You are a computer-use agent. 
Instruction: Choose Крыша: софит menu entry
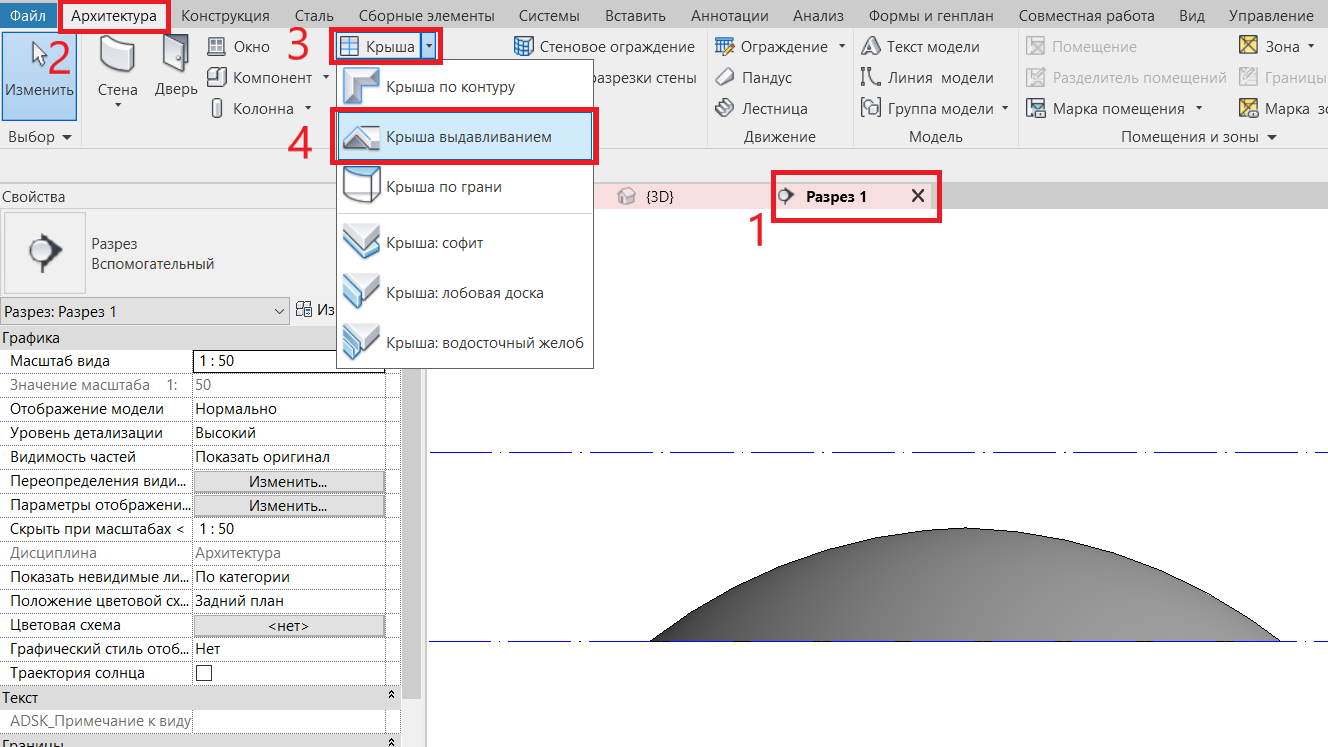coord(465,242)
